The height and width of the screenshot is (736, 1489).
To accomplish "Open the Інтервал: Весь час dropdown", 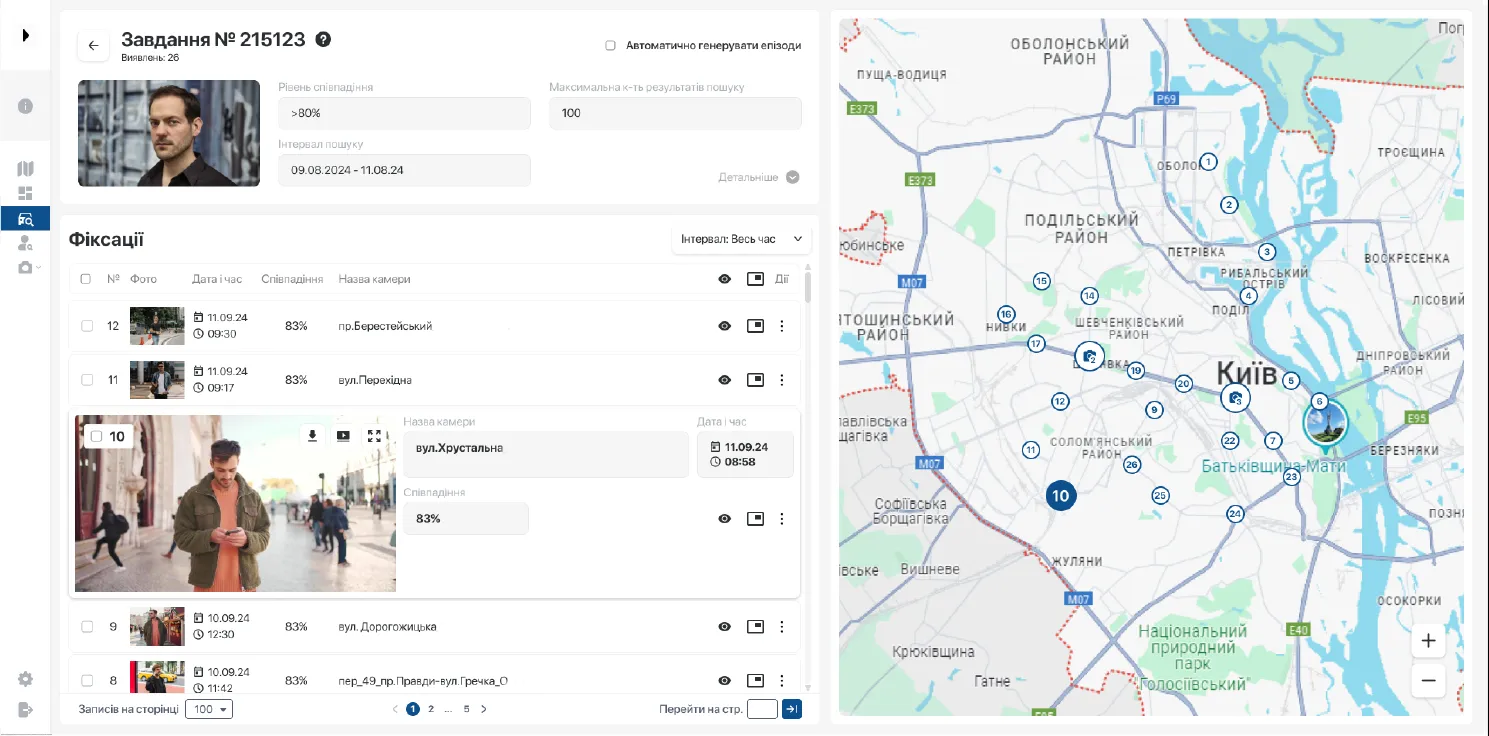I will pyautogui.click(x=742, y=239).
